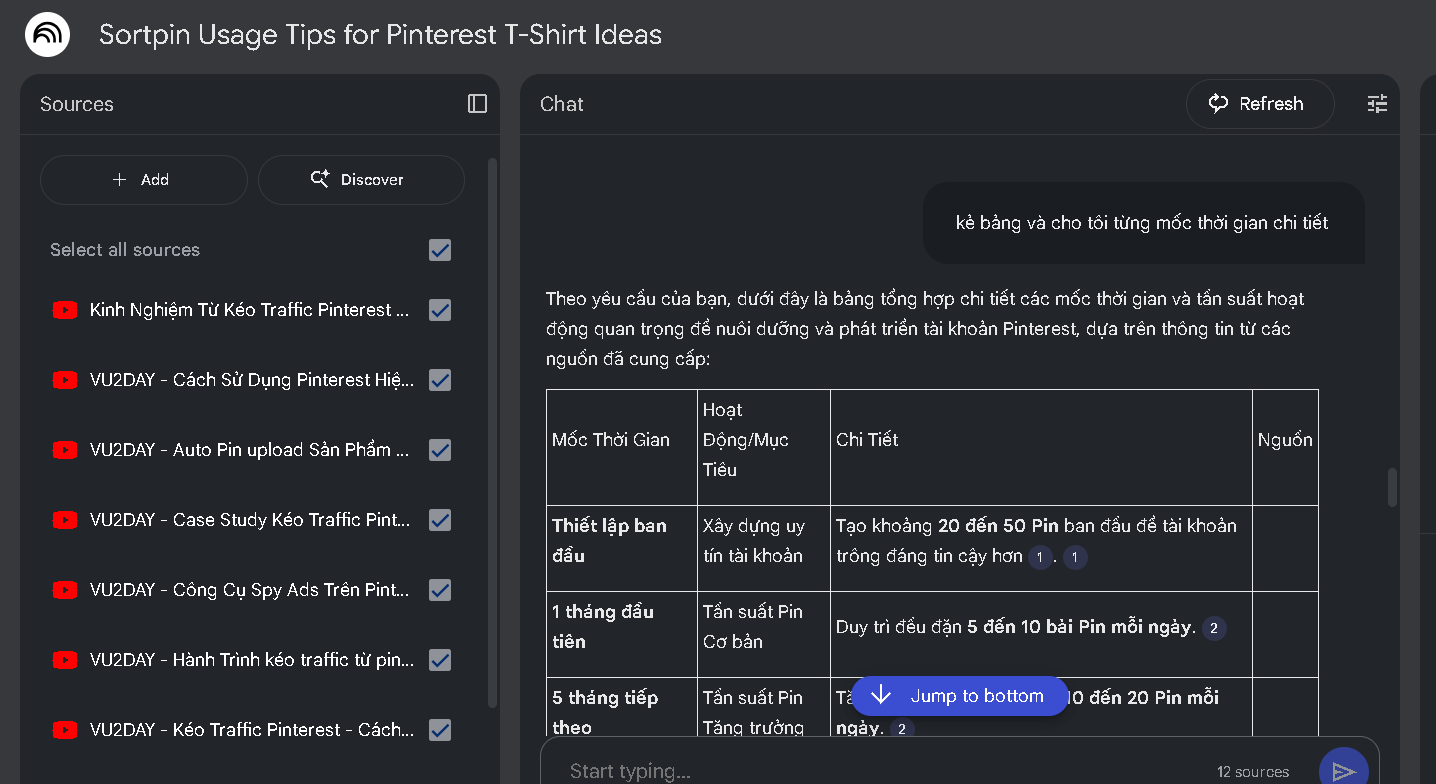Click YouTube icon for Kinh Nghiệm Từ Kéo Traffic
Viewport: 1436px width, 784px height.
65,310
